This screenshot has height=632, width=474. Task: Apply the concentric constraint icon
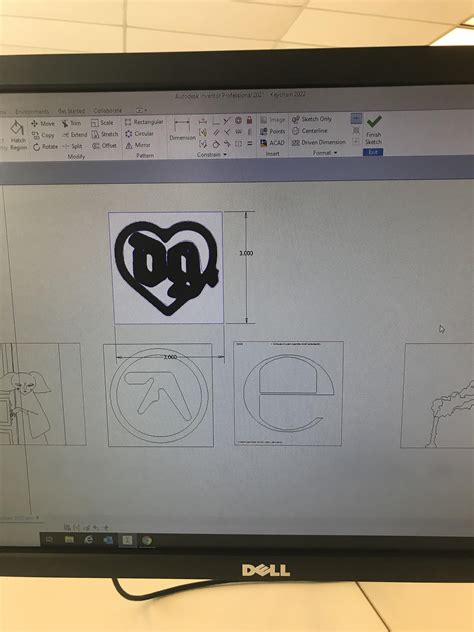[238, 120]
